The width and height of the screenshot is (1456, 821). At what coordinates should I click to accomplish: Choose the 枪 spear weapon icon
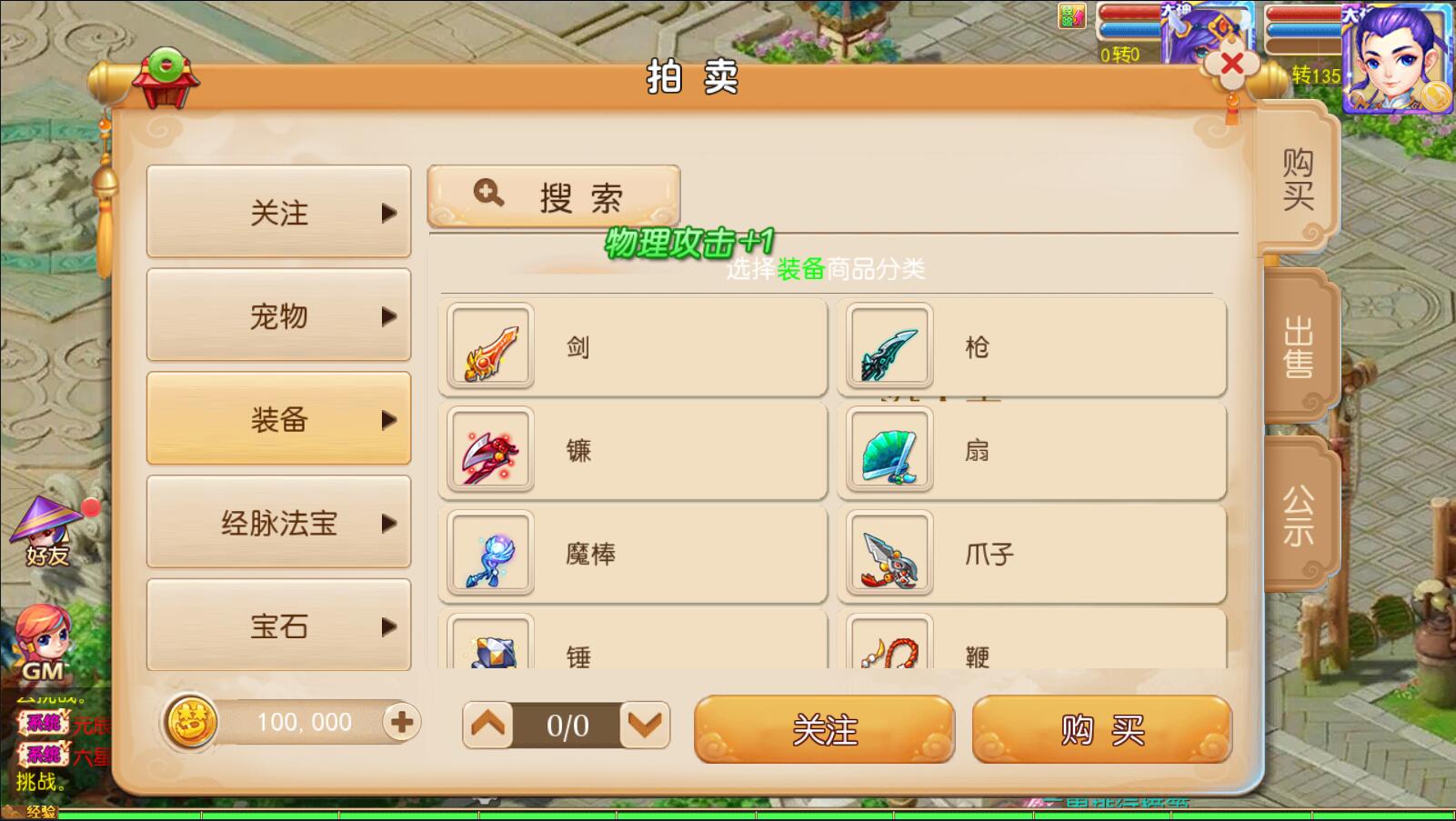889,346
